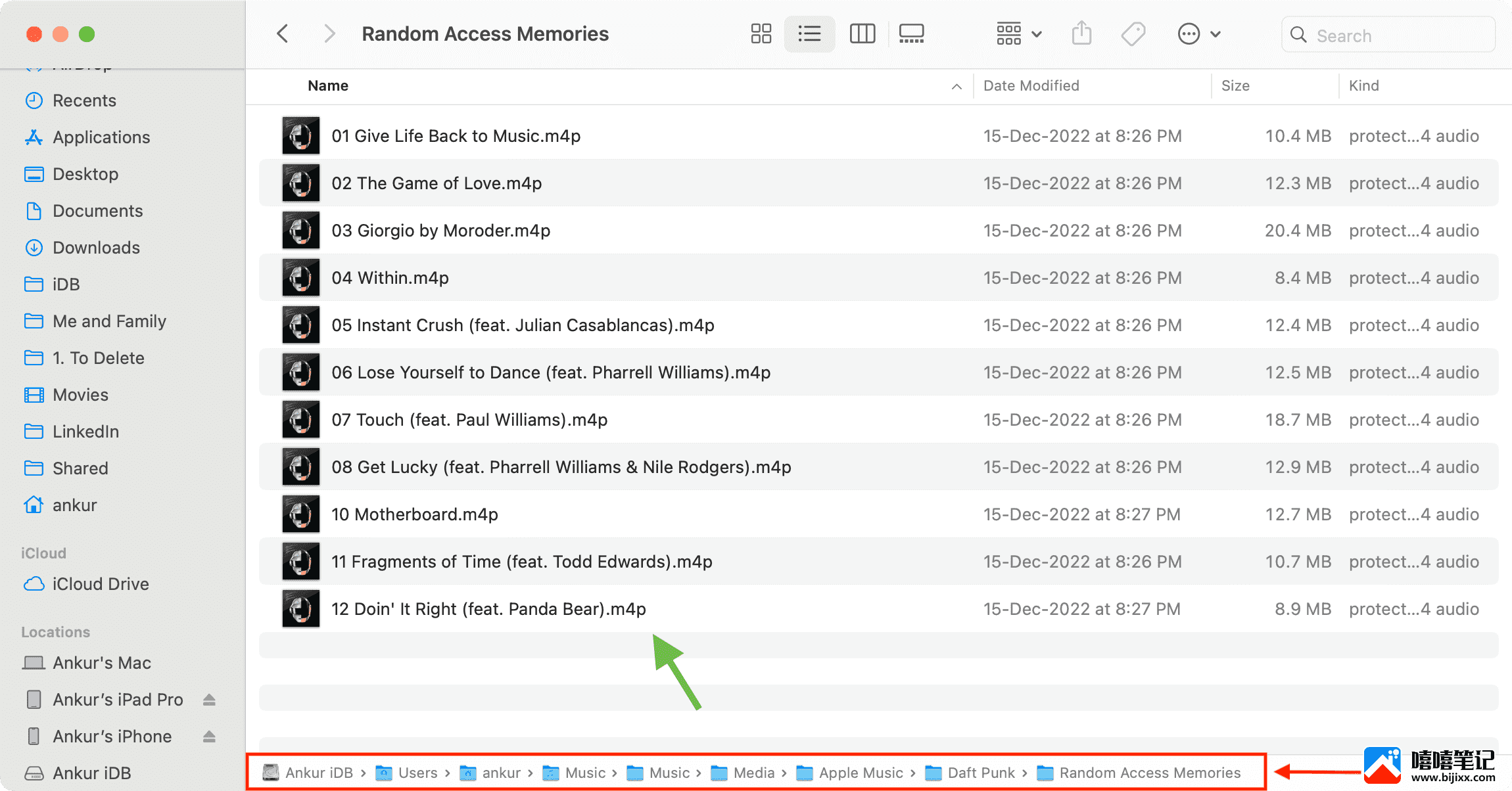Select 02 The Game of Love.m4p
Screen dimensions: 1512x791
click(x=878, y=183)
